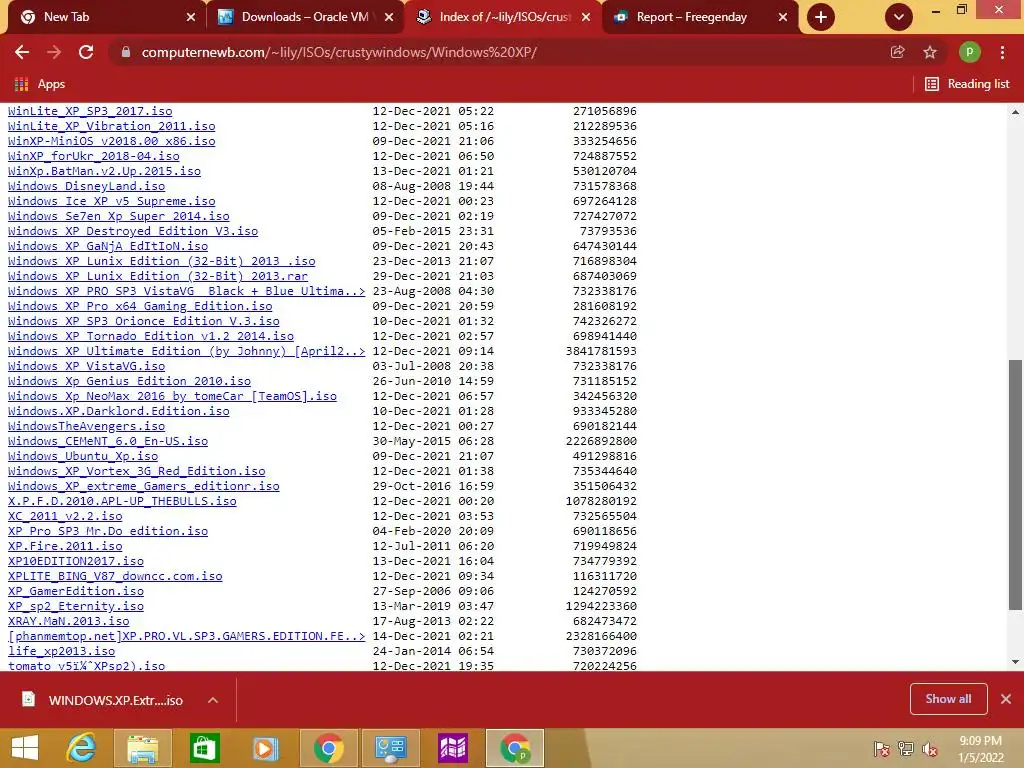Screen dimensions: 1024x768
Task: Open Windows_XP_VistaVG.iso link
Action: pyautogui.click(x=86, y=366)
